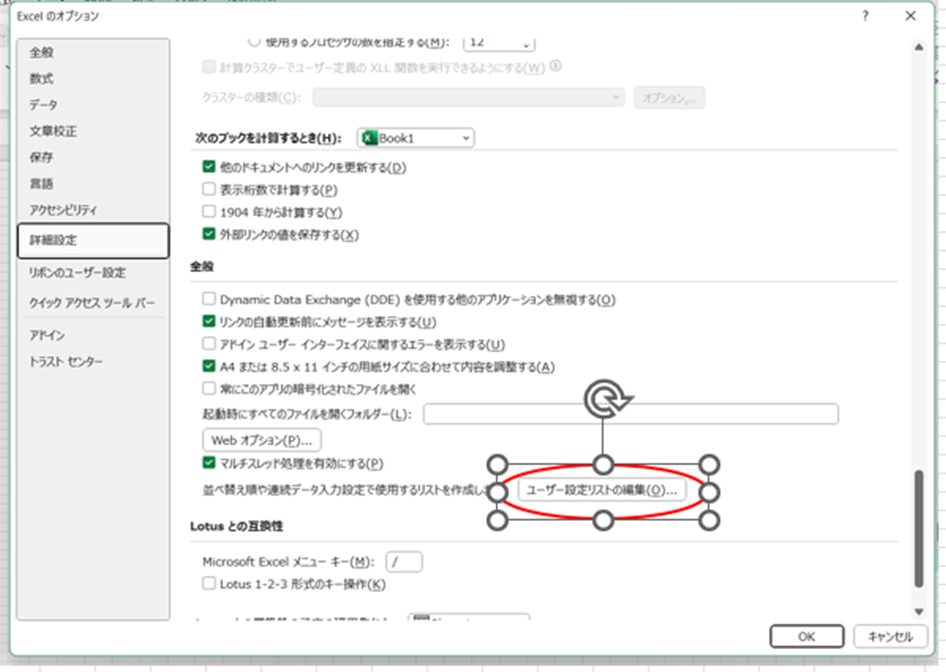Select the アドイン category
The image size is (946, 672).
point(47,335)
